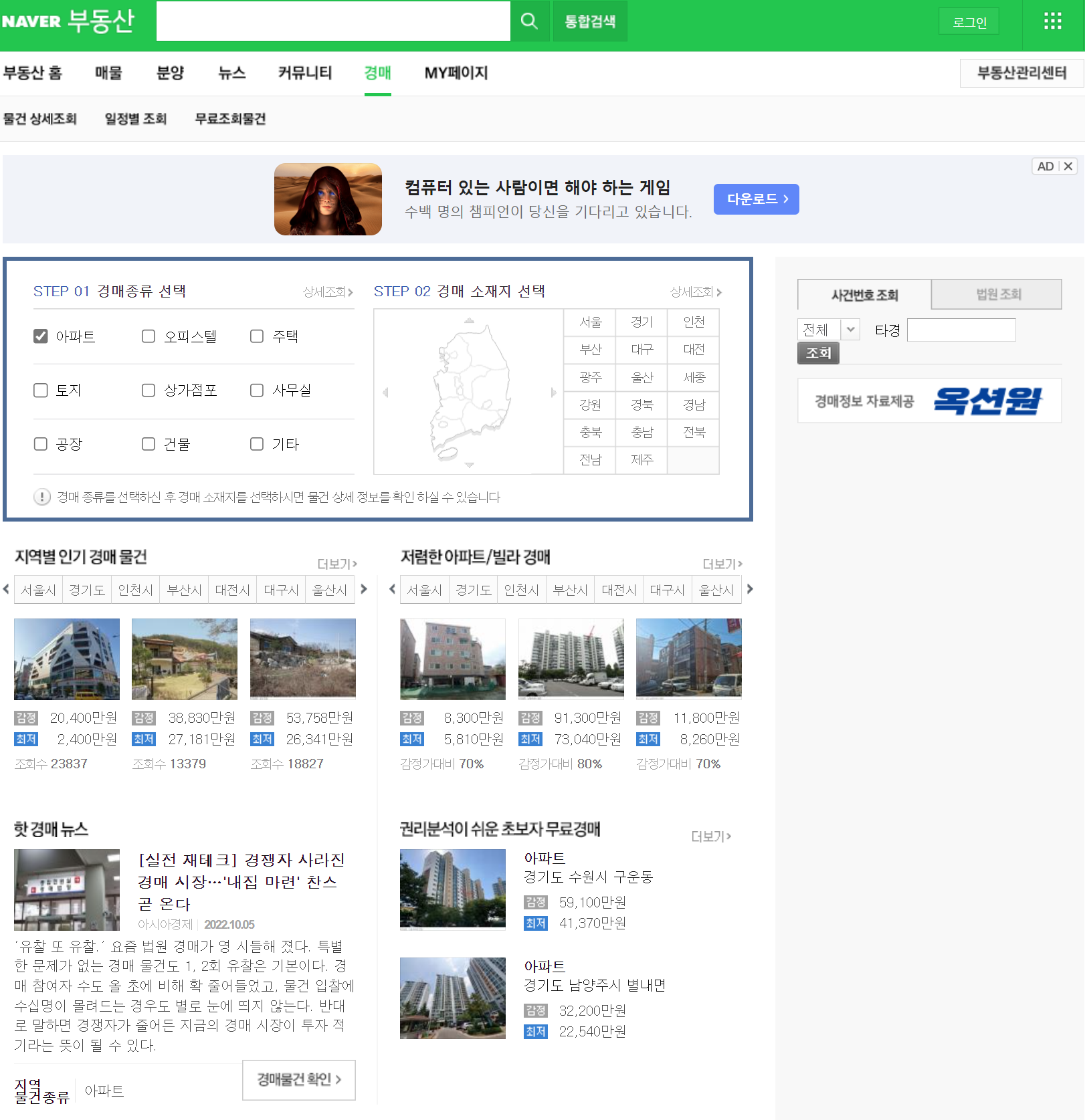
Task: Open the apps grid icon at top right
Action: 1052,21
